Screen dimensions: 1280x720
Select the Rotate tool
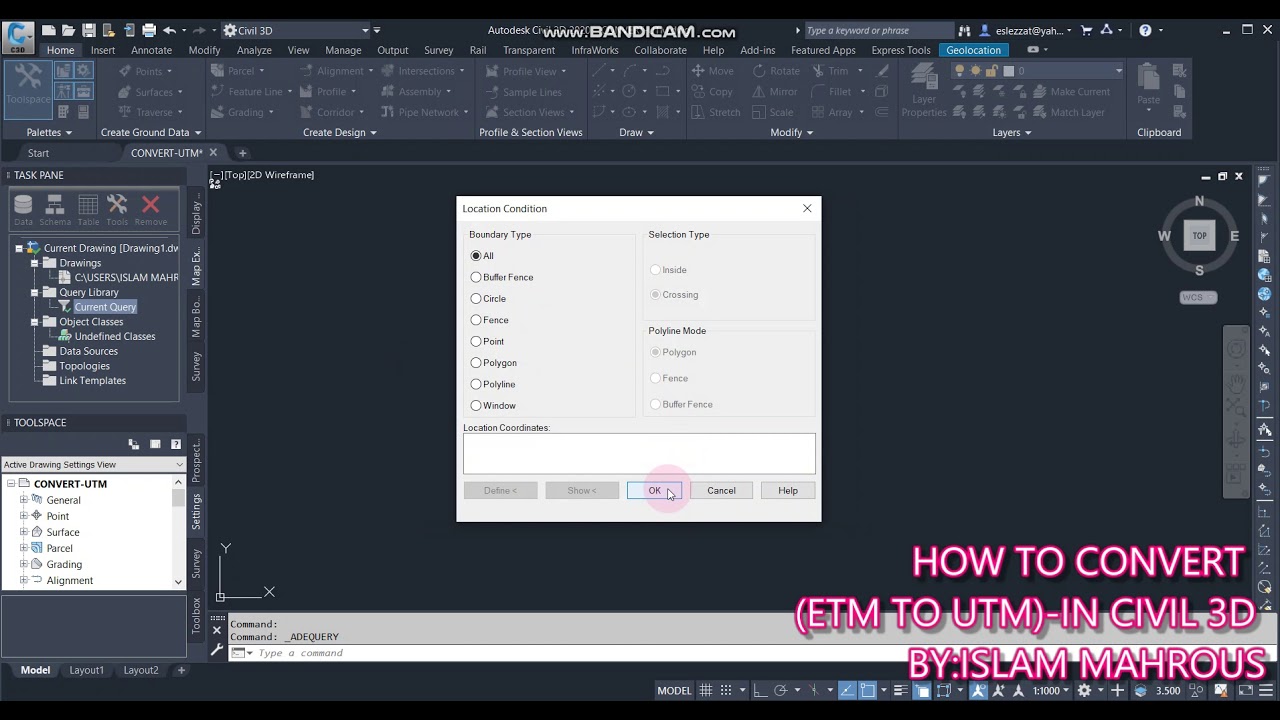coord(776,71)
